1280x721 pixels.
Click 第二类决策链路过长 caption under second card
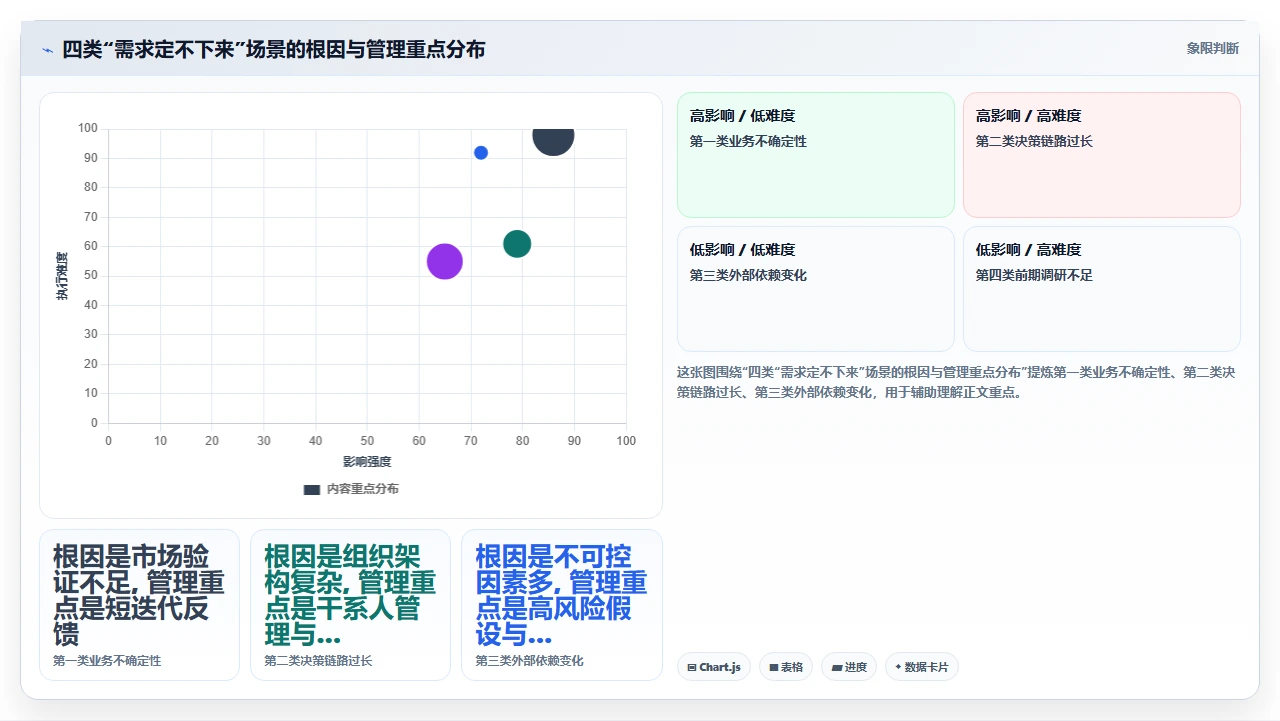point(318,661)
